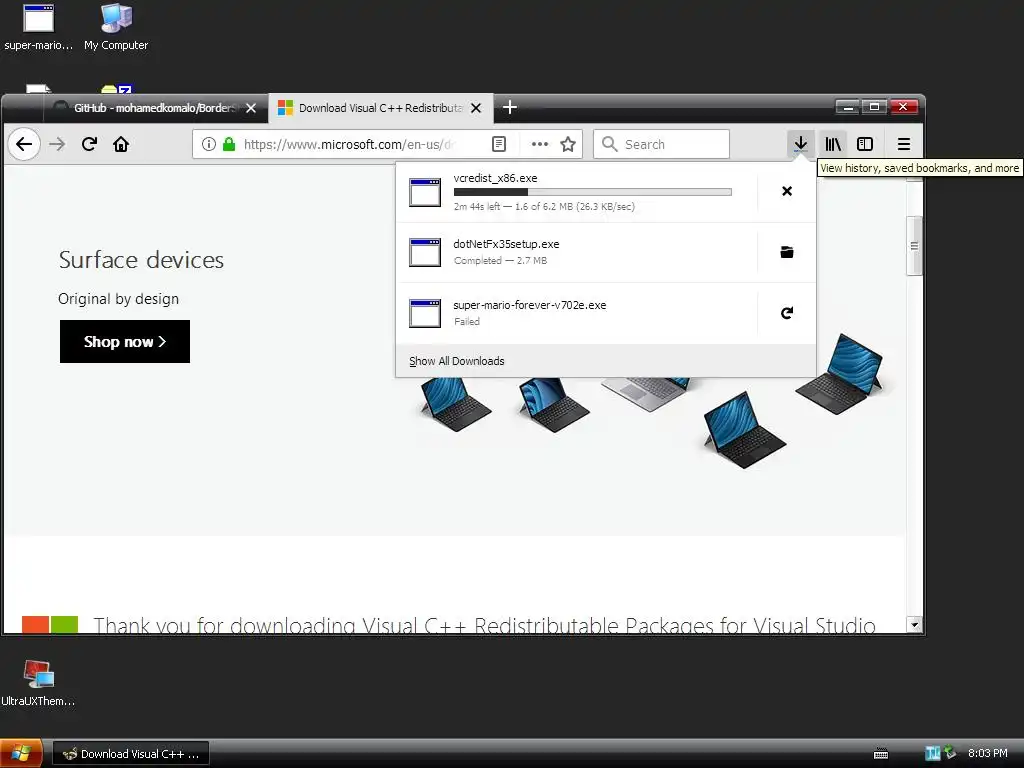Click the downloads arrow toolbar button
Viewport: 1024px width, 768px height.
coord(801,144)
